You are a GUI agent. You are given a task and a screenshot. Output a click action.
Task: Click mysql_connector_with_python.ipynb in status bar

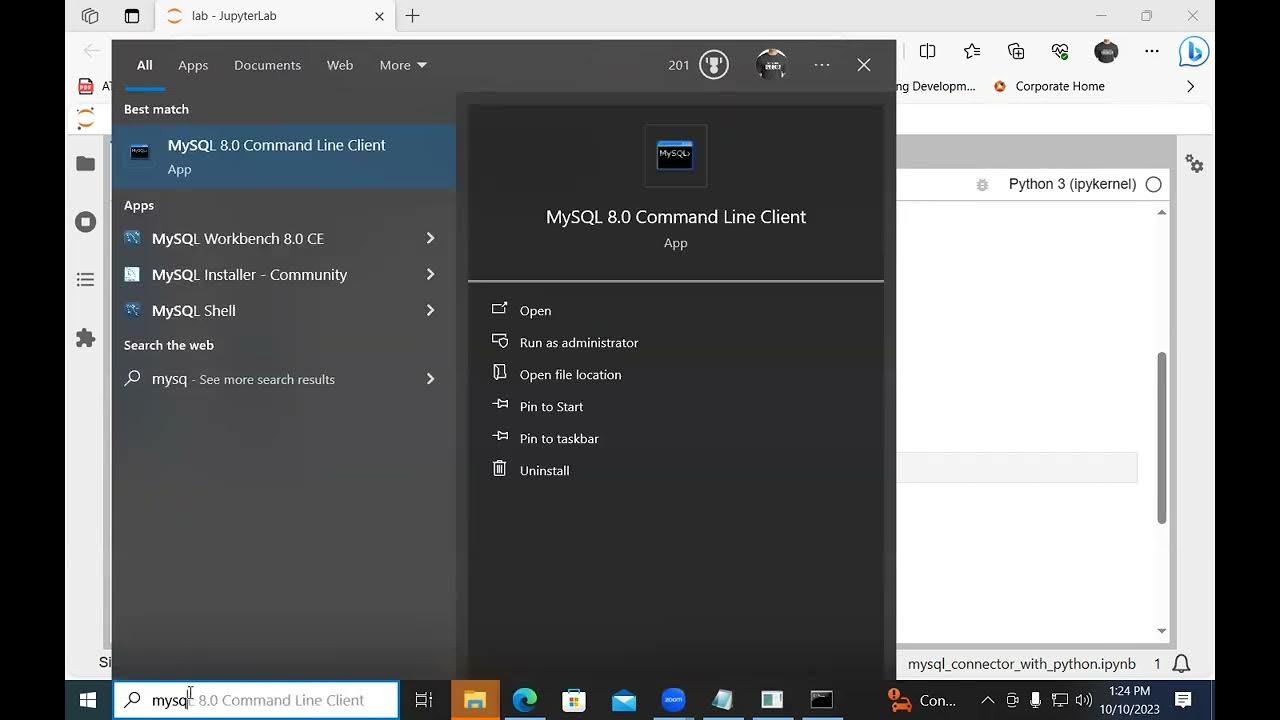coord(1021,664)
